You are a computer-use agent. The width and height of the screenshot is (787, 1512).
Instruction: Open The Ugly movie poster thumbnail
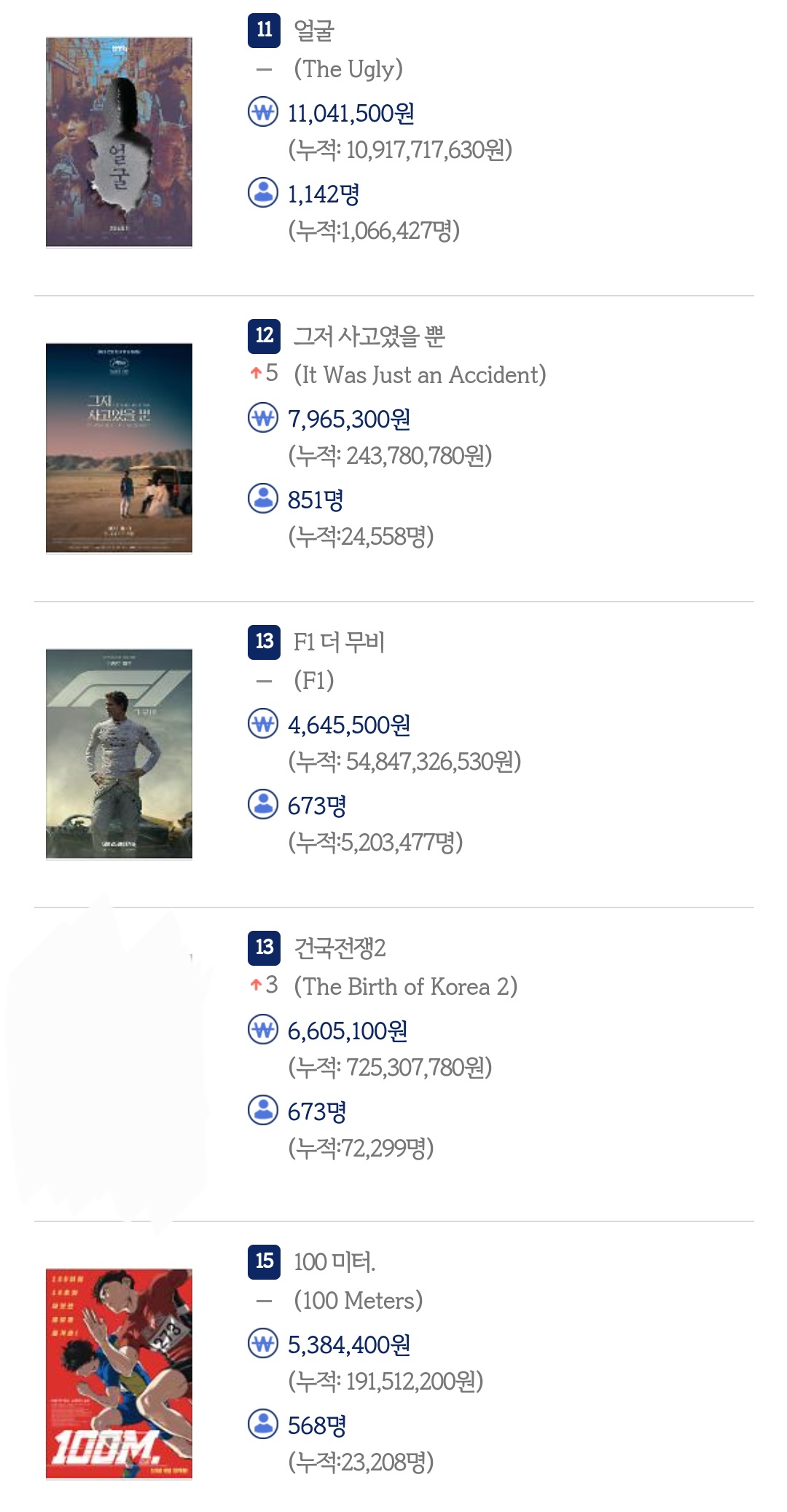(x=119, y=143)
